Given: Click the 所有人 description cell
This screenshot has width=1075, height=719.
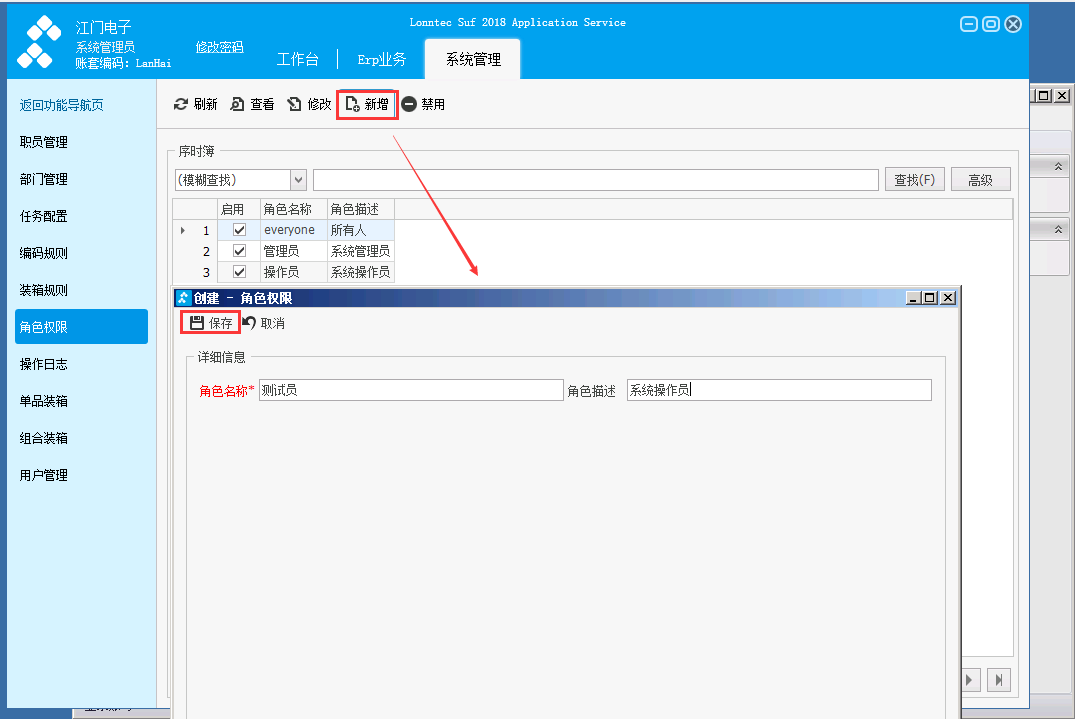Looking at the screenshot, I should (361, 230).
